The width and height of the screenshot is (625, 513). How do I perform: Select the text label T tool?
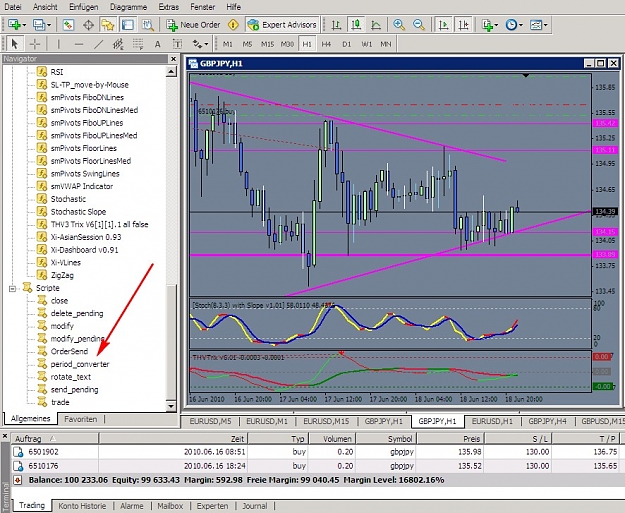177,44
